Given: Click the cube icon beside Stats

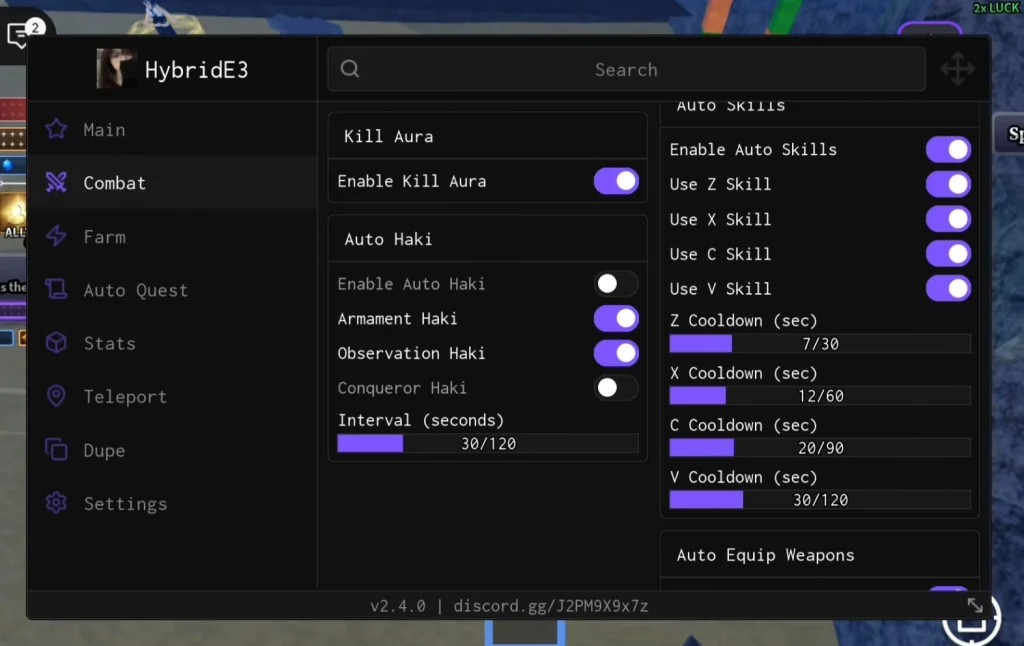Looking at the screenshot, I should pos(56,343).
